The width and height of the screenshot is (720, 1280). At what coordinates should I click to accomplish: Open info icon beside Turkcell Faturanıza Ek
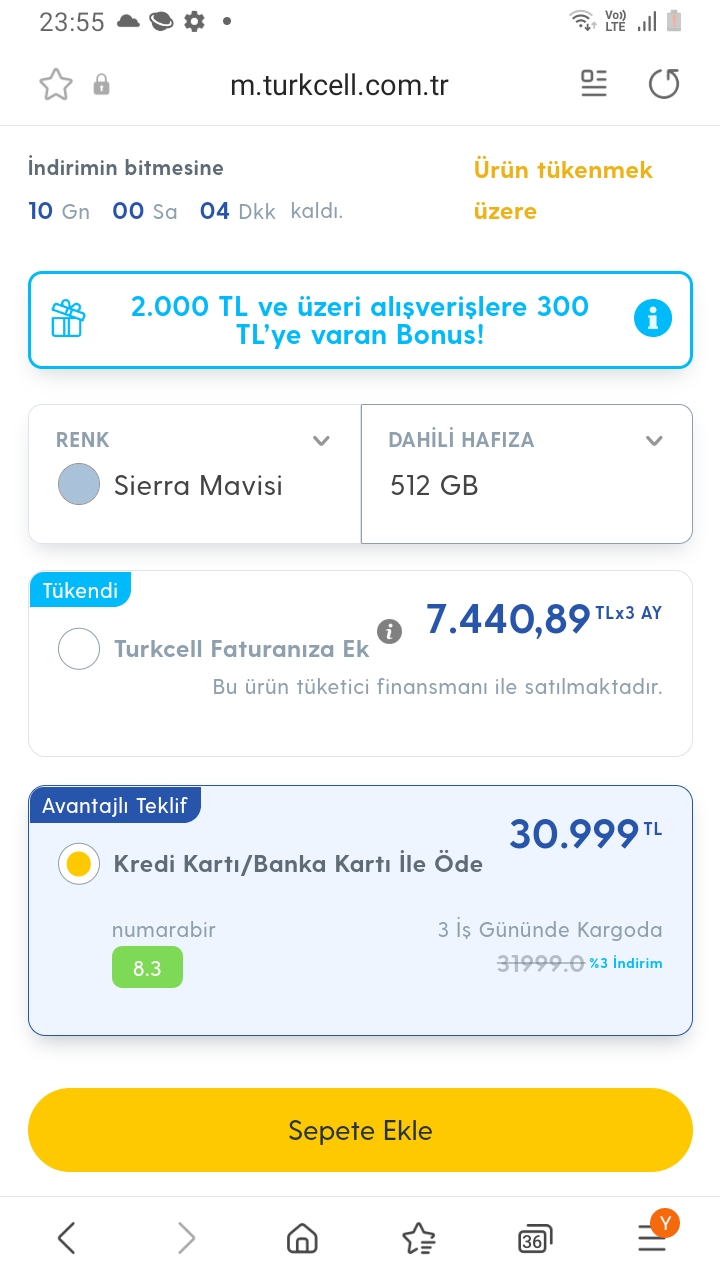pos(390,631)
